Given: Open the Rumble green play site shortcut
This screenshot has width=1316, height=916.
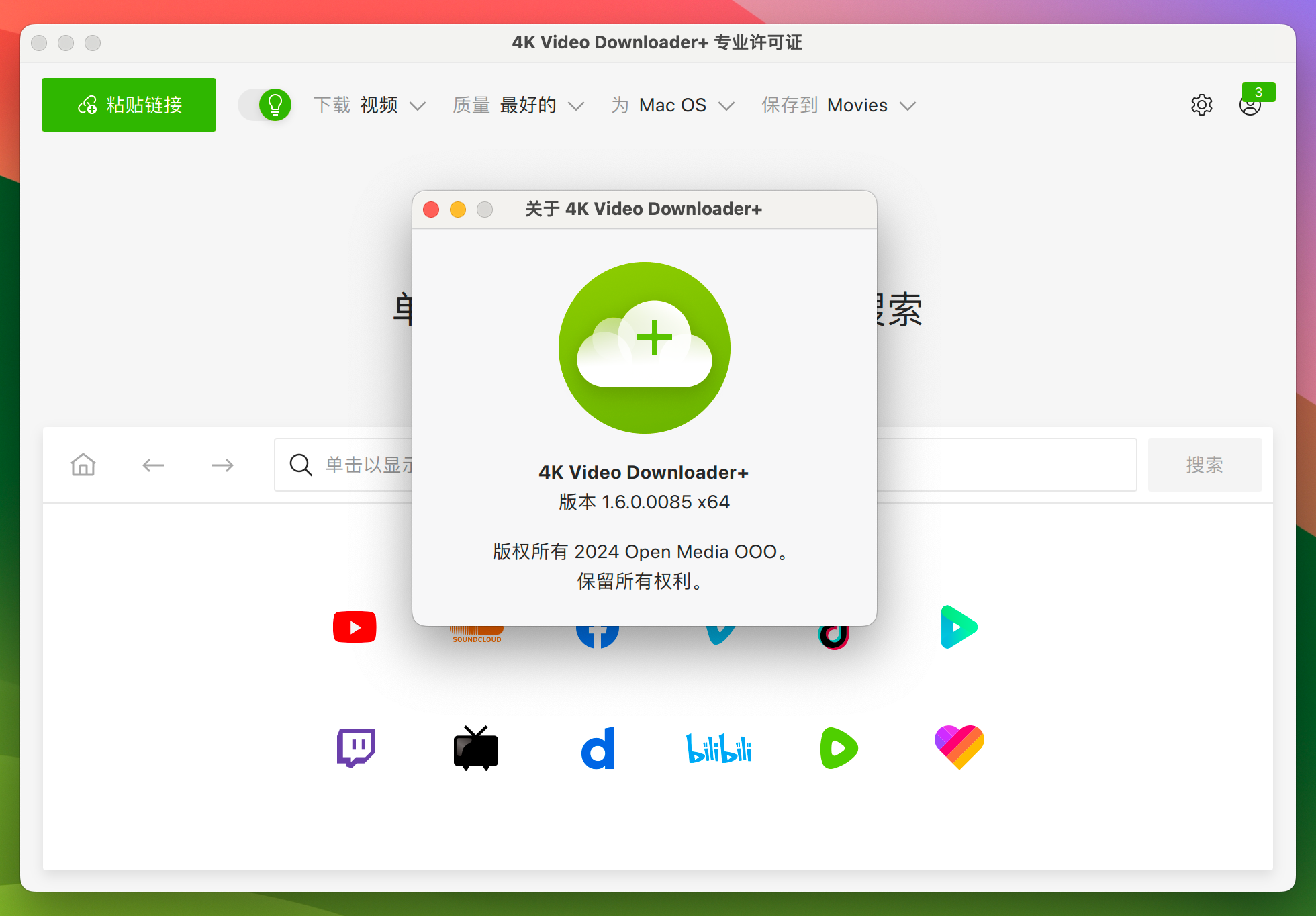Looking at the screenshot, I should click(839, 748).
